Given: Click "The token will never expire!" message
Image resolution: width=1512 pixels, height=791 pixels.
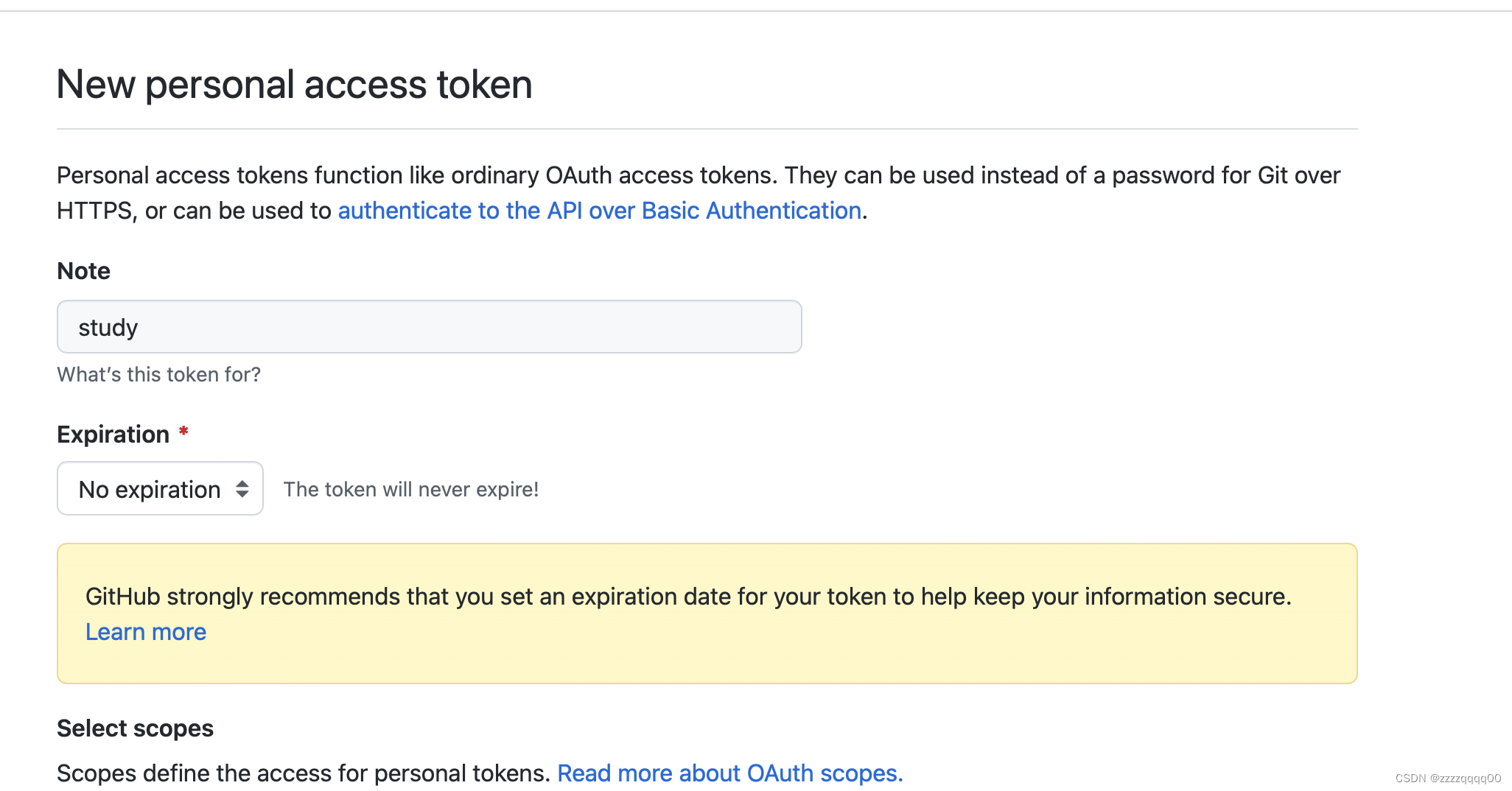Looking at the screenshot, I should 411,489.
